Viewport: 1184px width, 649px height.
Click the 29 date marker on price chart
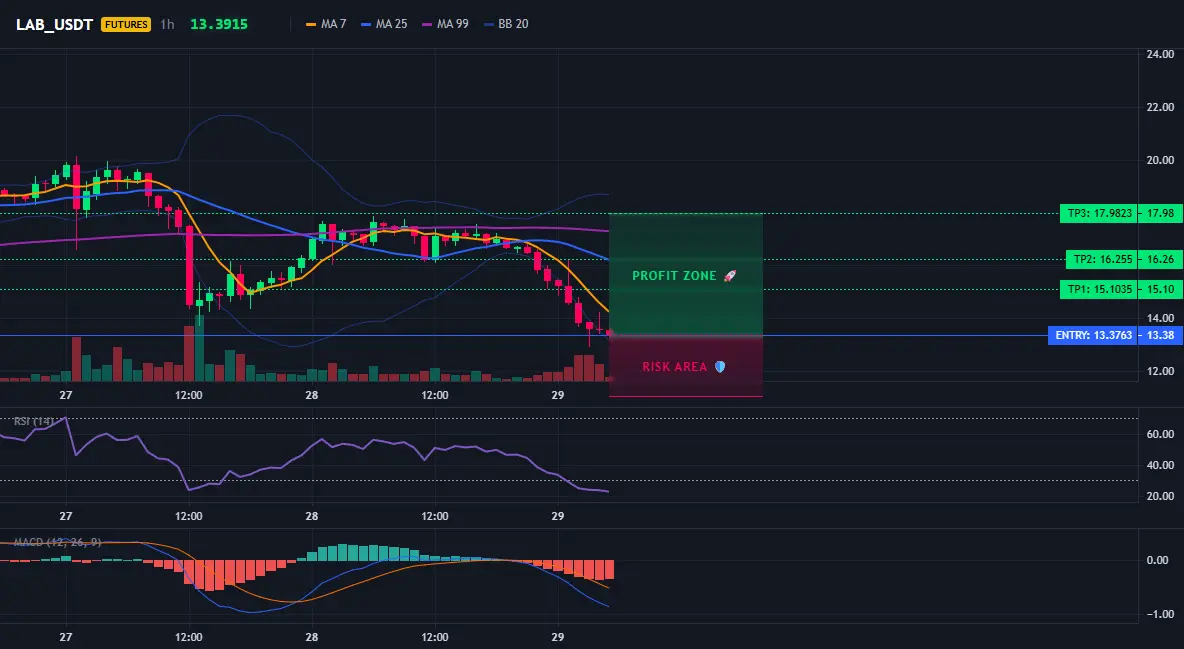pyautogui.click(x=557, y=394)
